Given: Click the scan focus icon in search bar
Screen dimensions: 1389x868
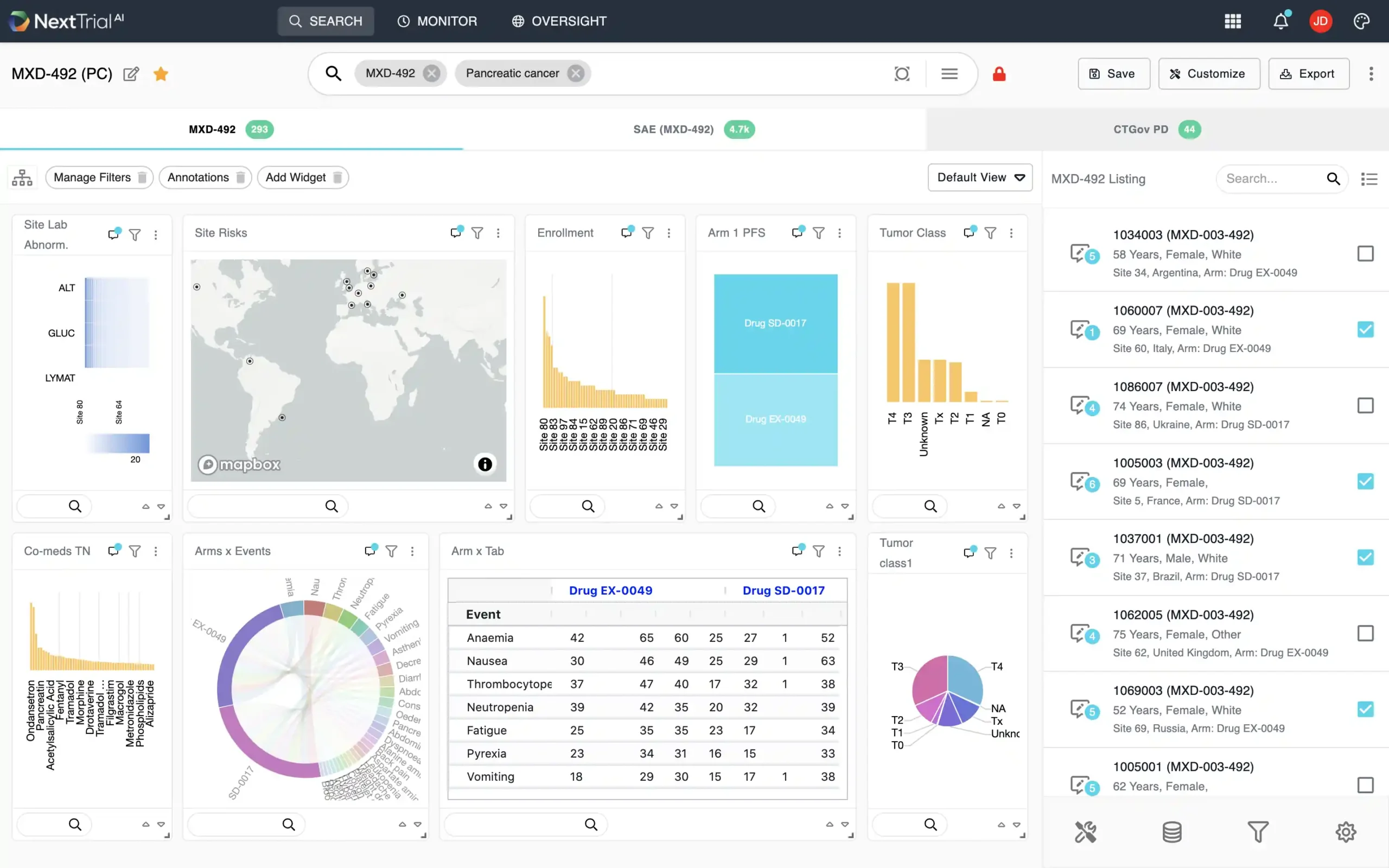Looking at the screenshot, I should [x=902, y=73].
